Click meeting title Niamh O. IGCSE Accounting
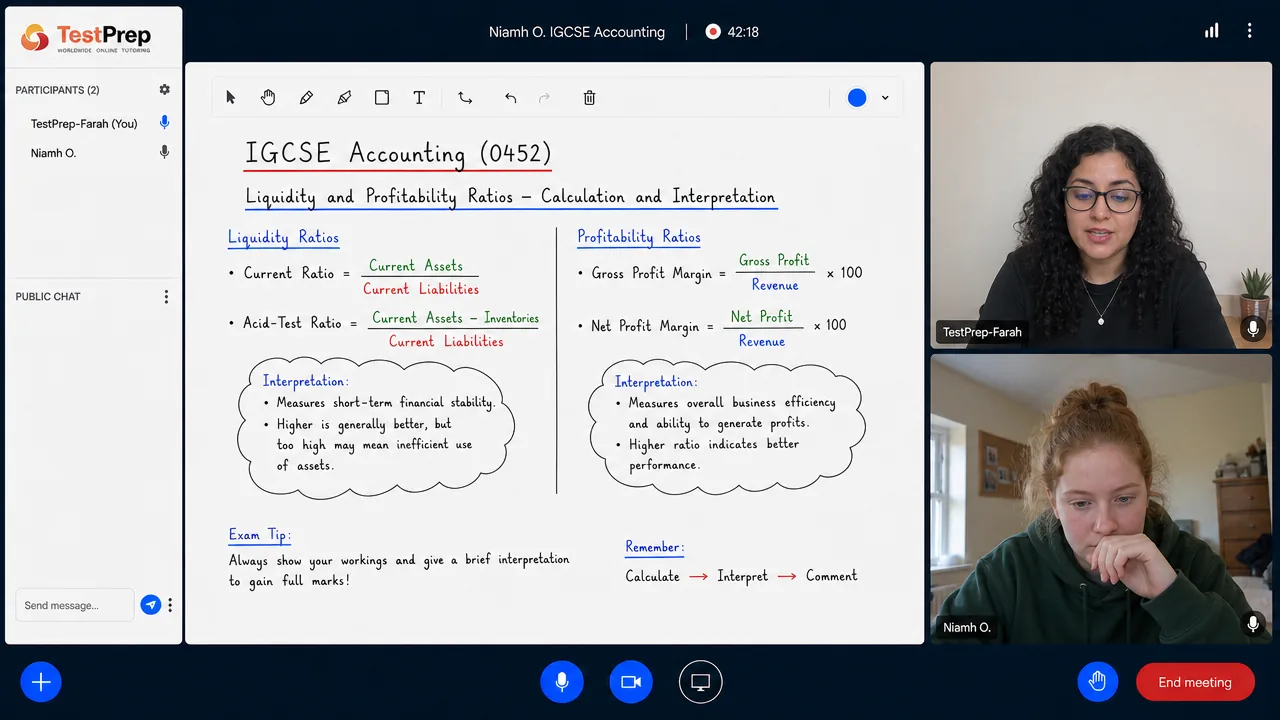Image resolution: width=1280 pixels, height=720 pixels. pyautogui.click(x=577, y=32)
